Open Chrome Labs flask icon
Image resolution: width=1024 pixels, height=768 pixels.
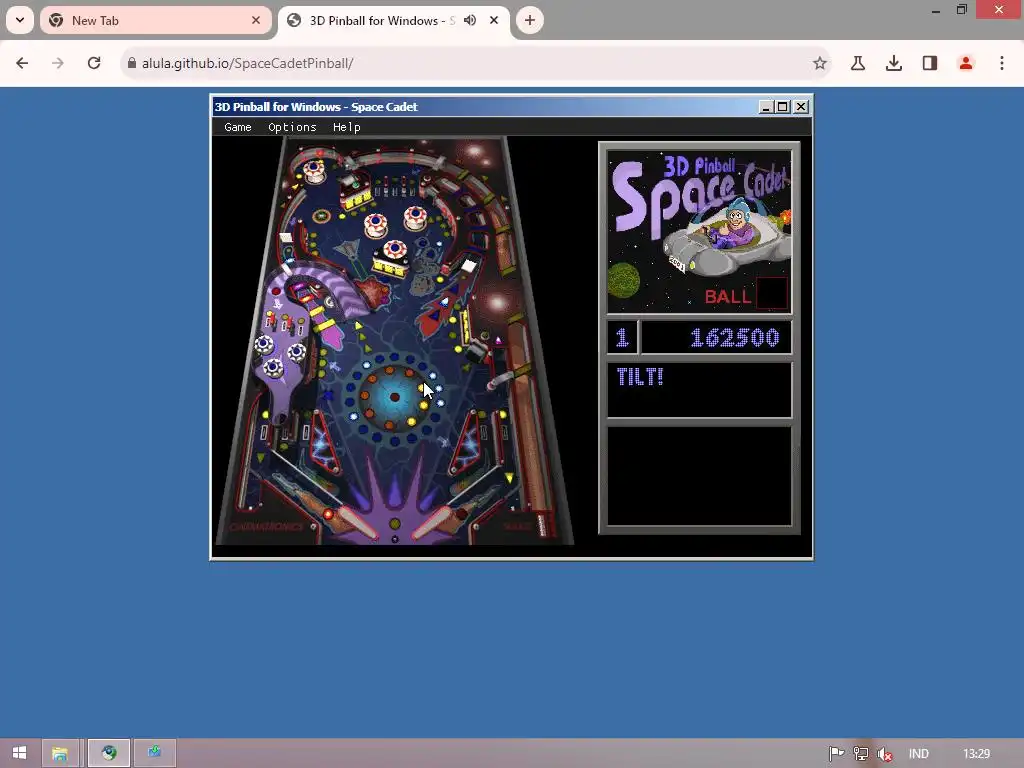click(858, 63)
